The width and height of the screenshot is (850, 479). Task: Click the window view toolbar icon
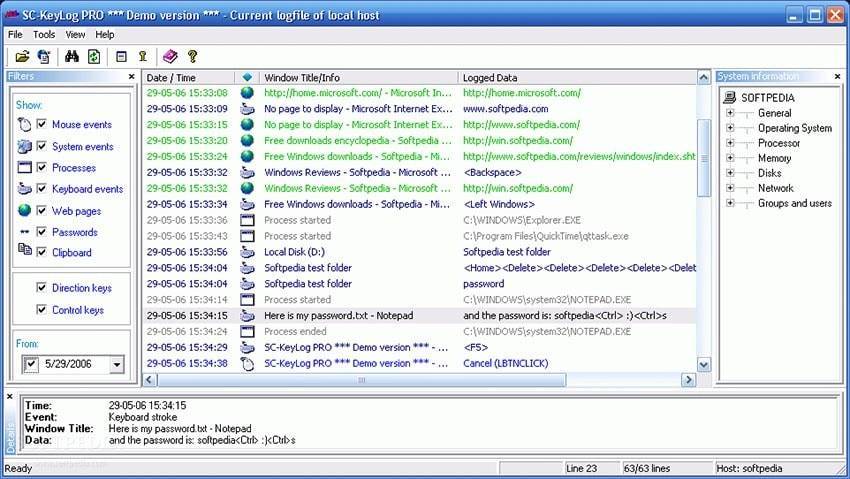[x=121, y=57]
